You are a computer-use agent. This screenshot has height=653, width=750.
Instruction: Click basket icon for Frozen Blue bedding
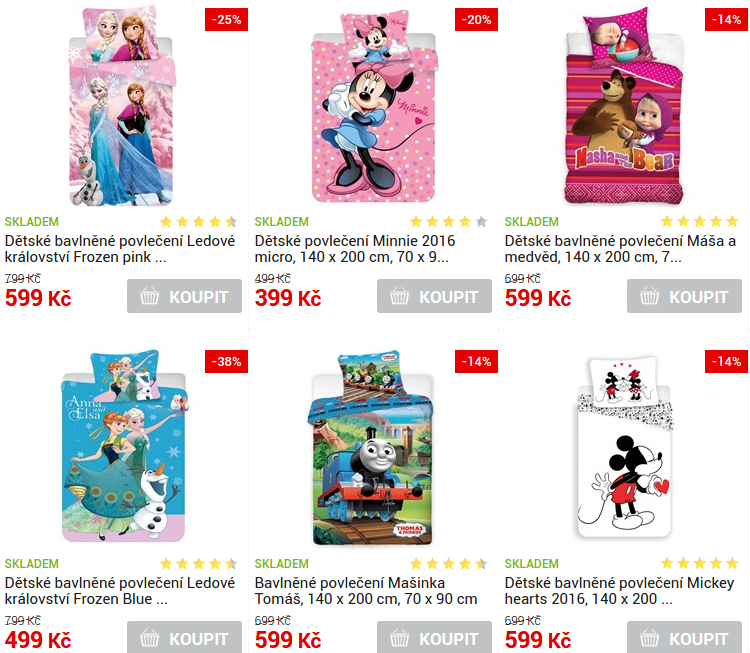point(150,638)
